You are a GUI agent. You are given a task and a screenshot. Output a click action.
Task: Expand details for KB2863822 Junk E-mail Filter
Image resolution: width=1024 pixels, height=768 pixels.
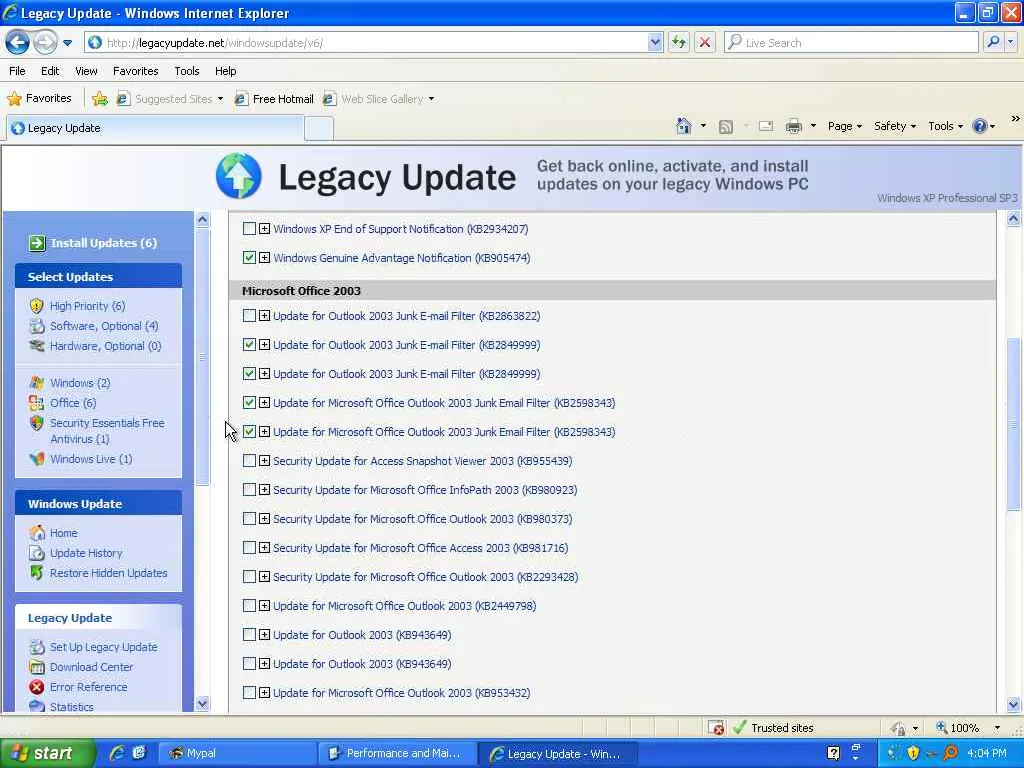tap(264, 315)
